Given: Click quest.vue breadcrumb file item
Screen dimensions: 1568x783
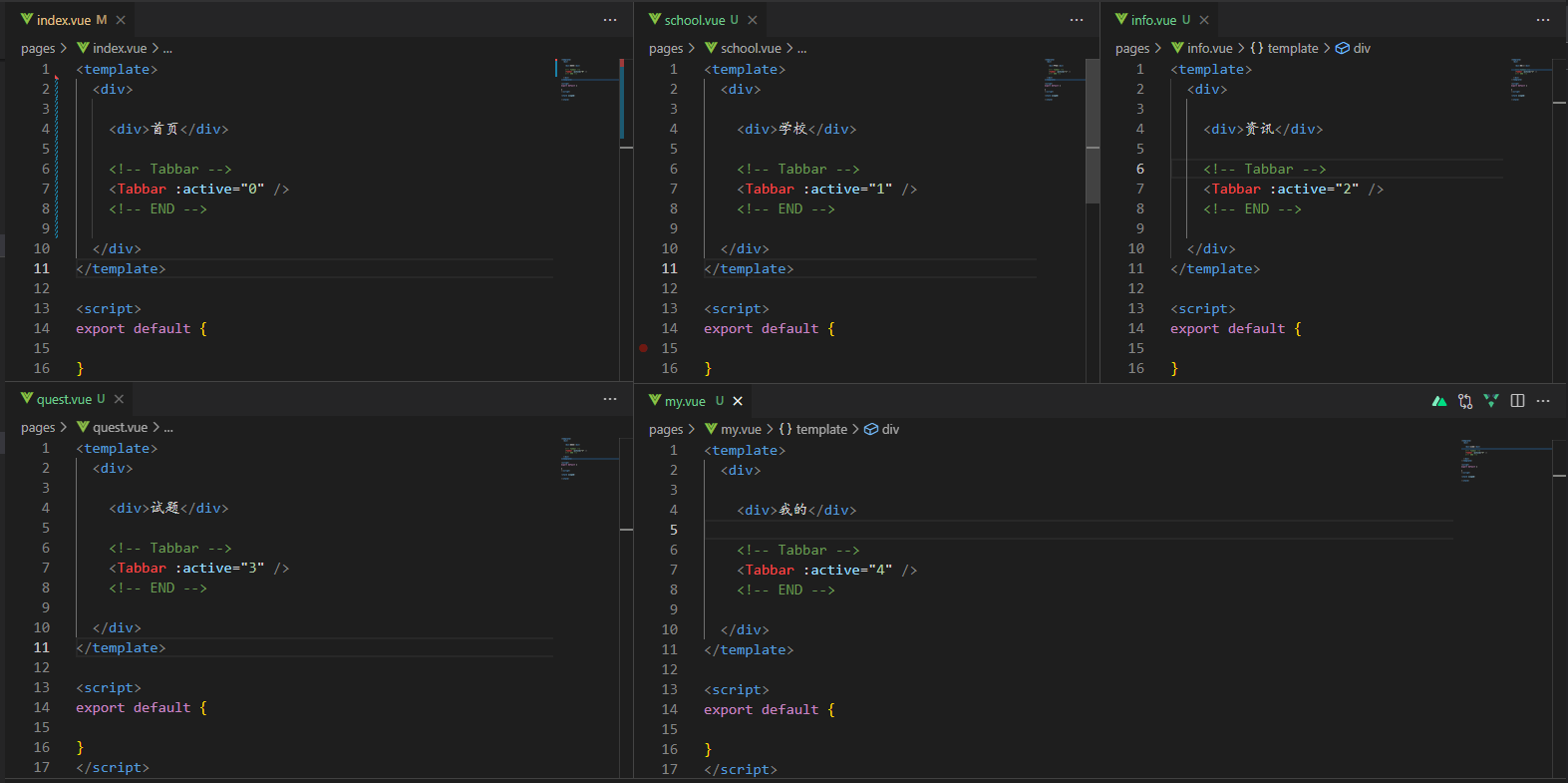Looking at the screenshot, I should tap(112, 427).
